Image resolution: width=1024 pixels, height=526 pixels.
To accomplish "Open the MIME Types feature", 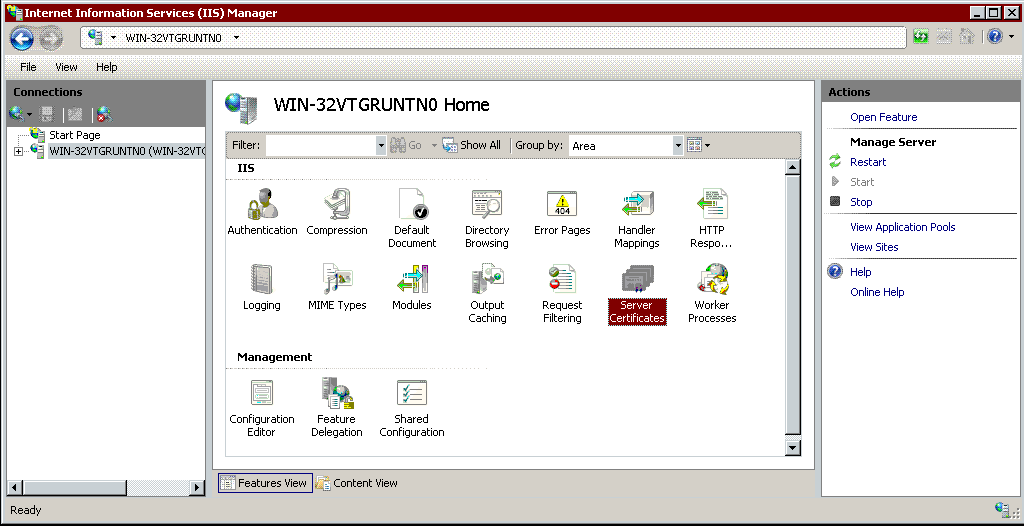I will pos(337,288).
